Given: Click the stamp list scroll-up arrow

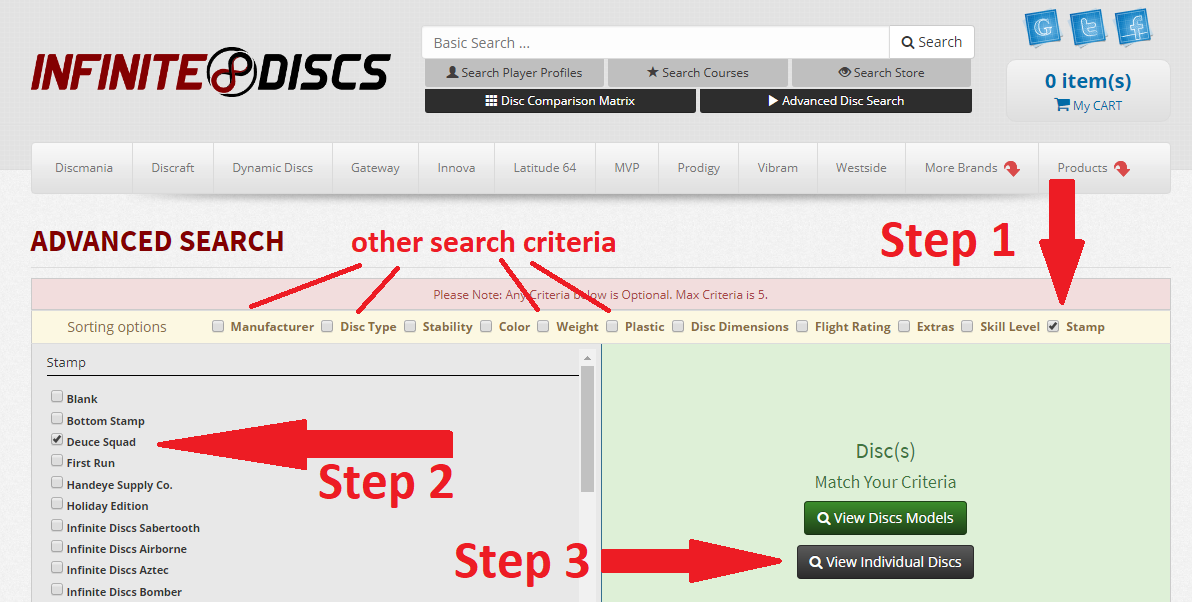Looking at the screenshot, I should click(x=587, y=357).
